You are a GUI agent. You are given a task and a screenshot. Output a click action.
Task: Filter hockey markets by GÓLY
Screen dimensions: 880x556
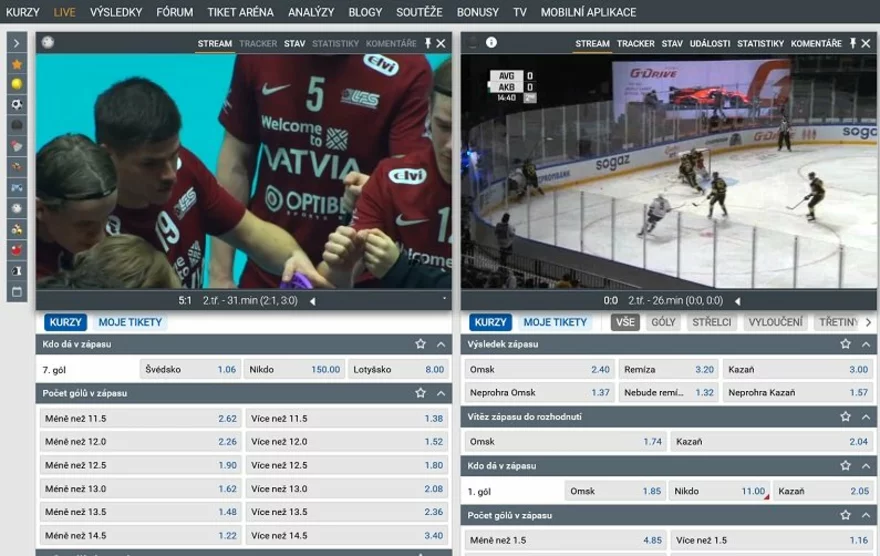point(663,322)
